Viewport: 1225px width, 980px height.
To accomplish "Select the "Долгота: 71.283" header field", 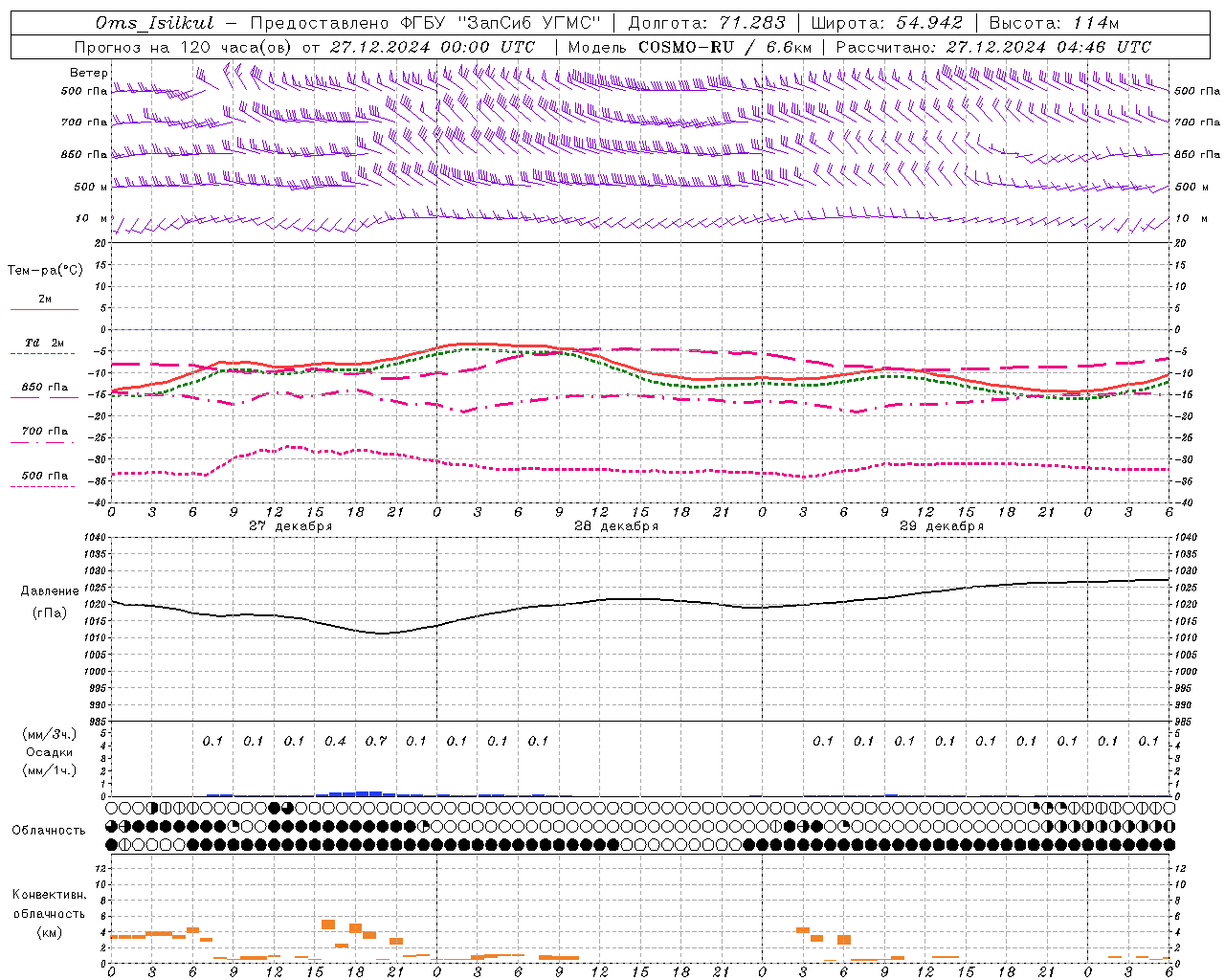I will [706, 23].
